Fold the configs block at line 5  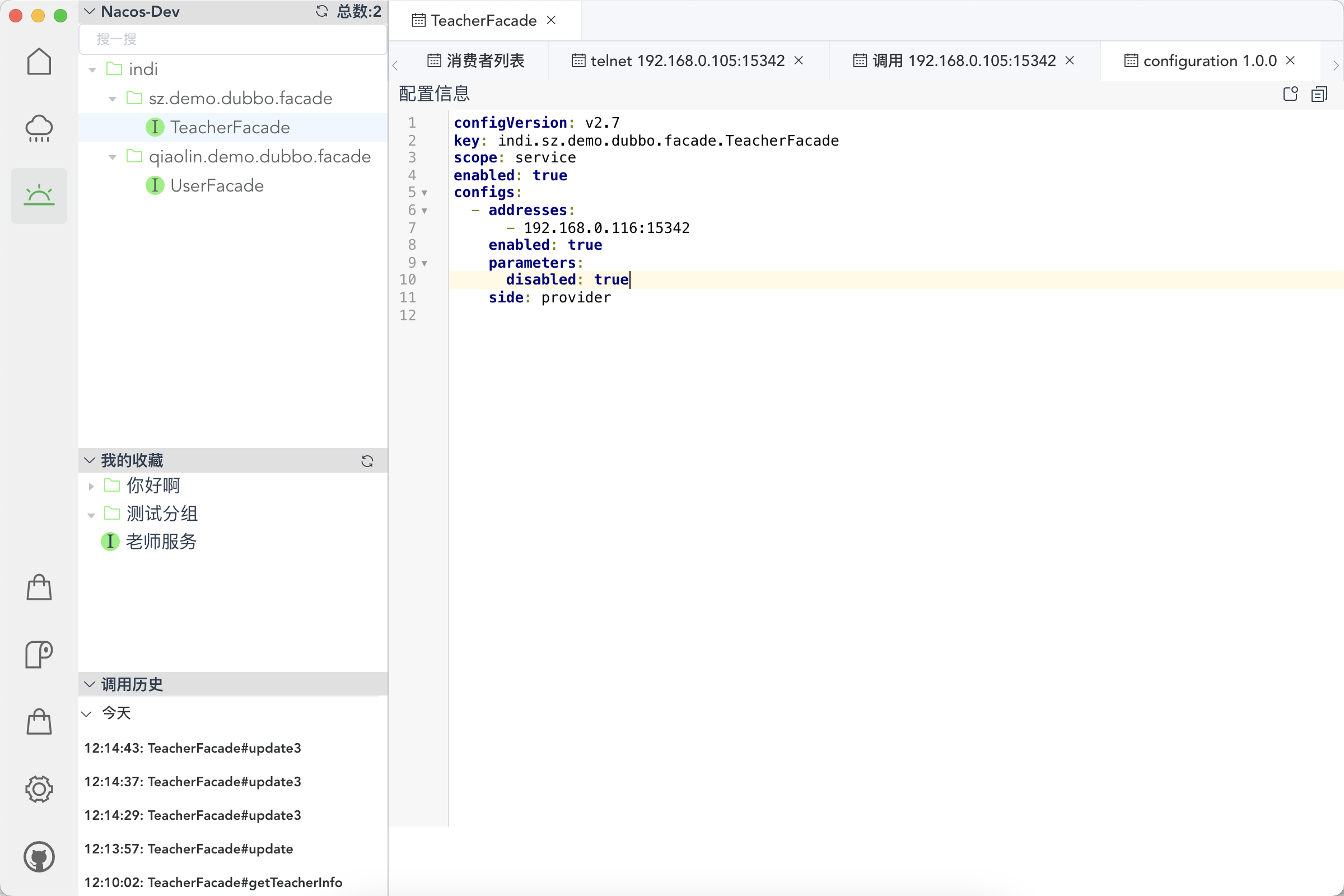424,193
